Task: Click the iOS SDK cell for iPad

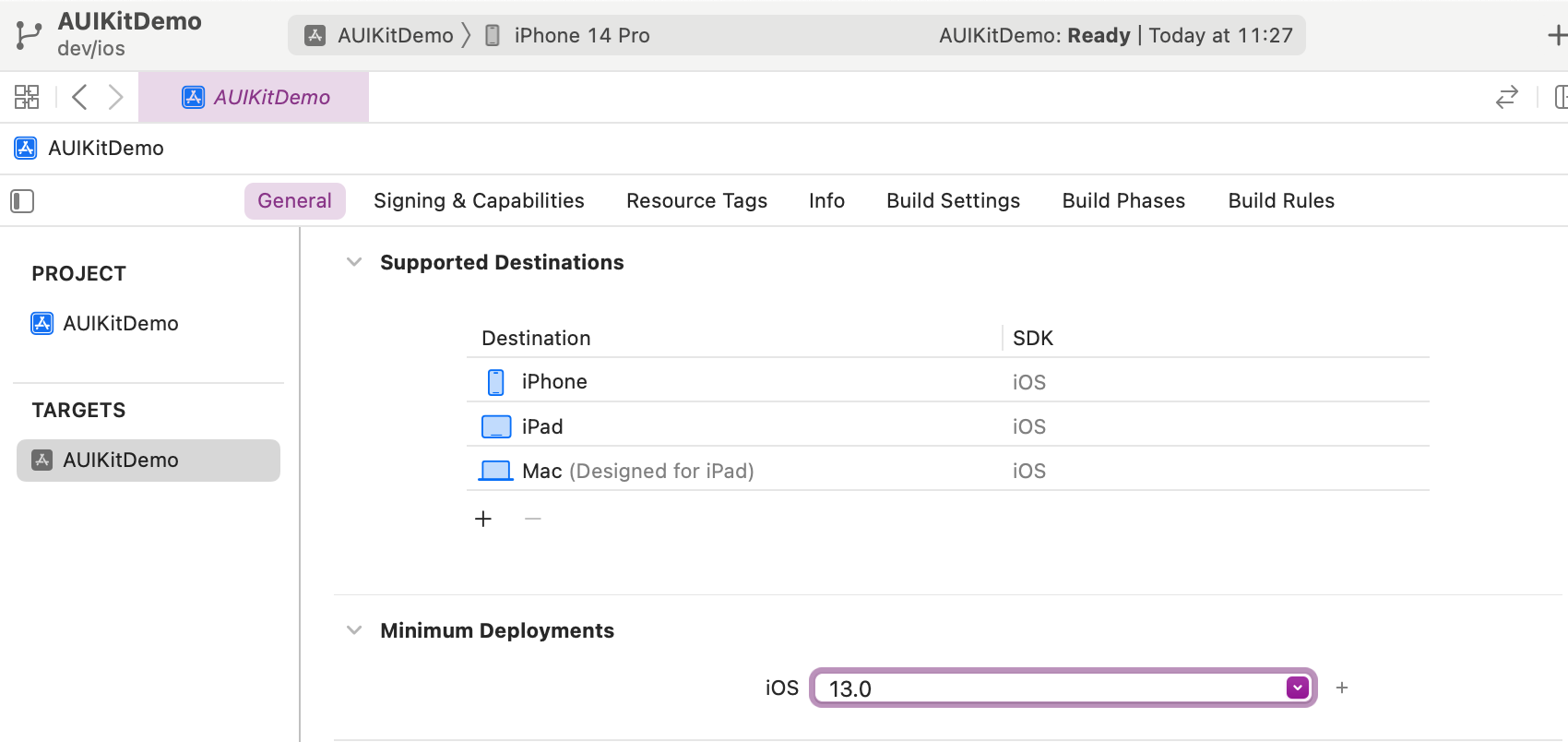Action: [1029, 426]
